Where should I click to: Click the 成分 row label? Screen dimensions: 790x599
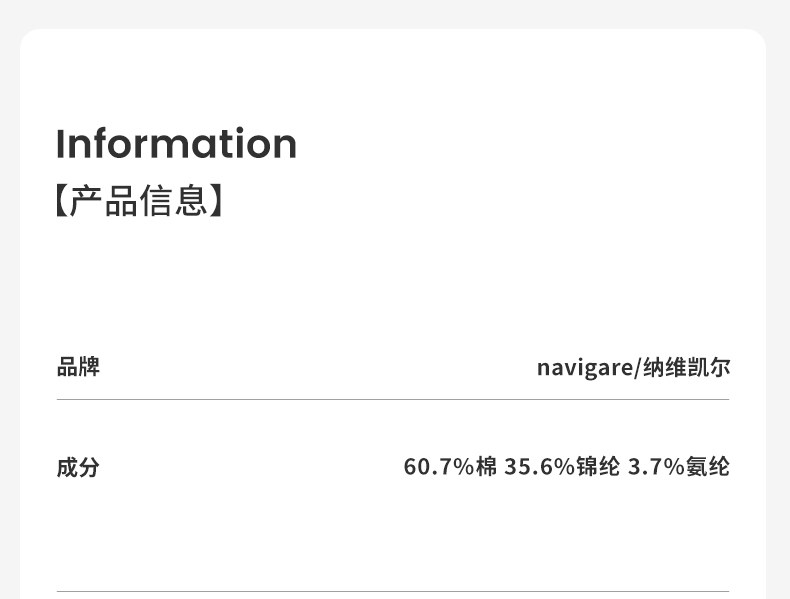coord(78,467)
